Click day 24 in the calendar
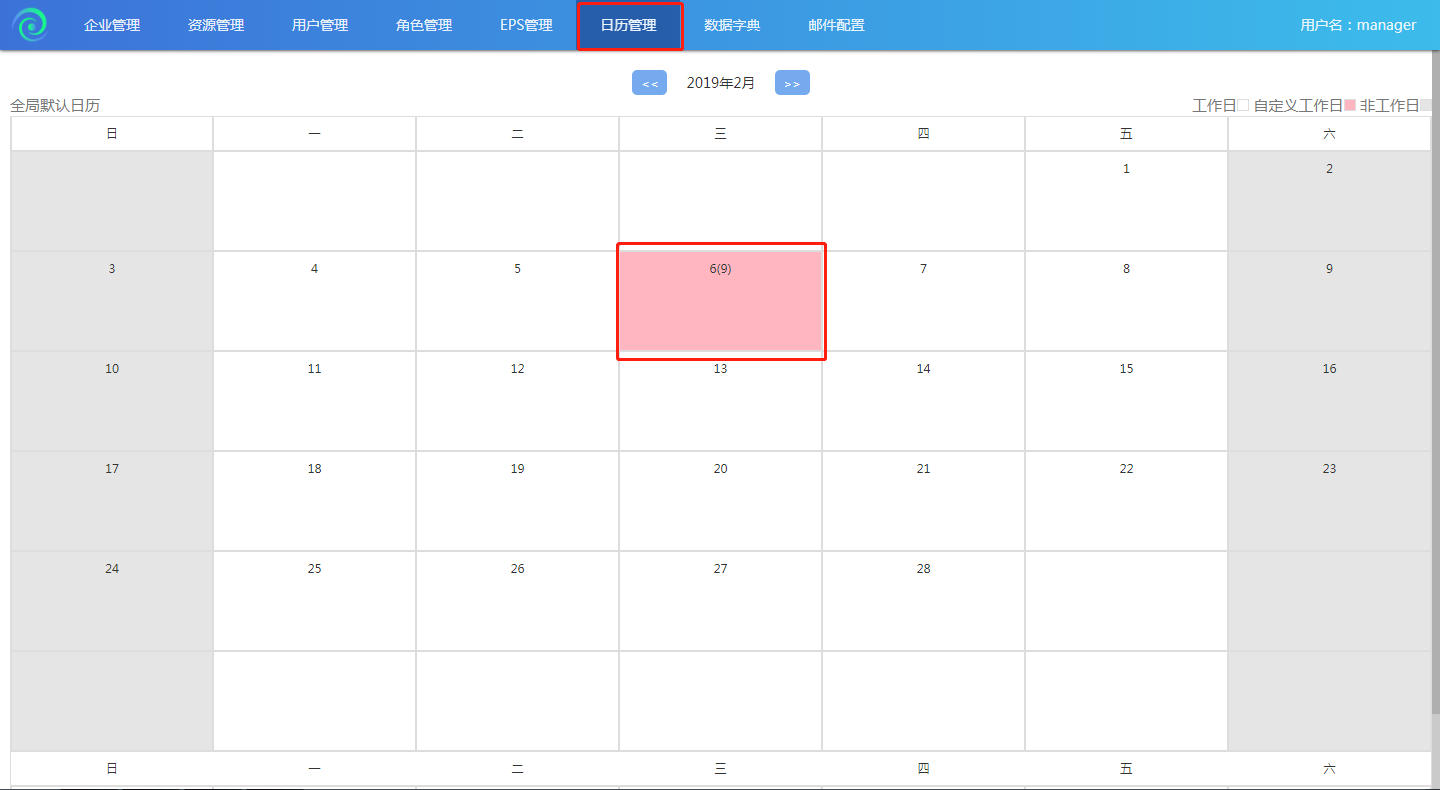This screenshot has height=790, width=1440. pyautogui.click(x=112, y=601)
